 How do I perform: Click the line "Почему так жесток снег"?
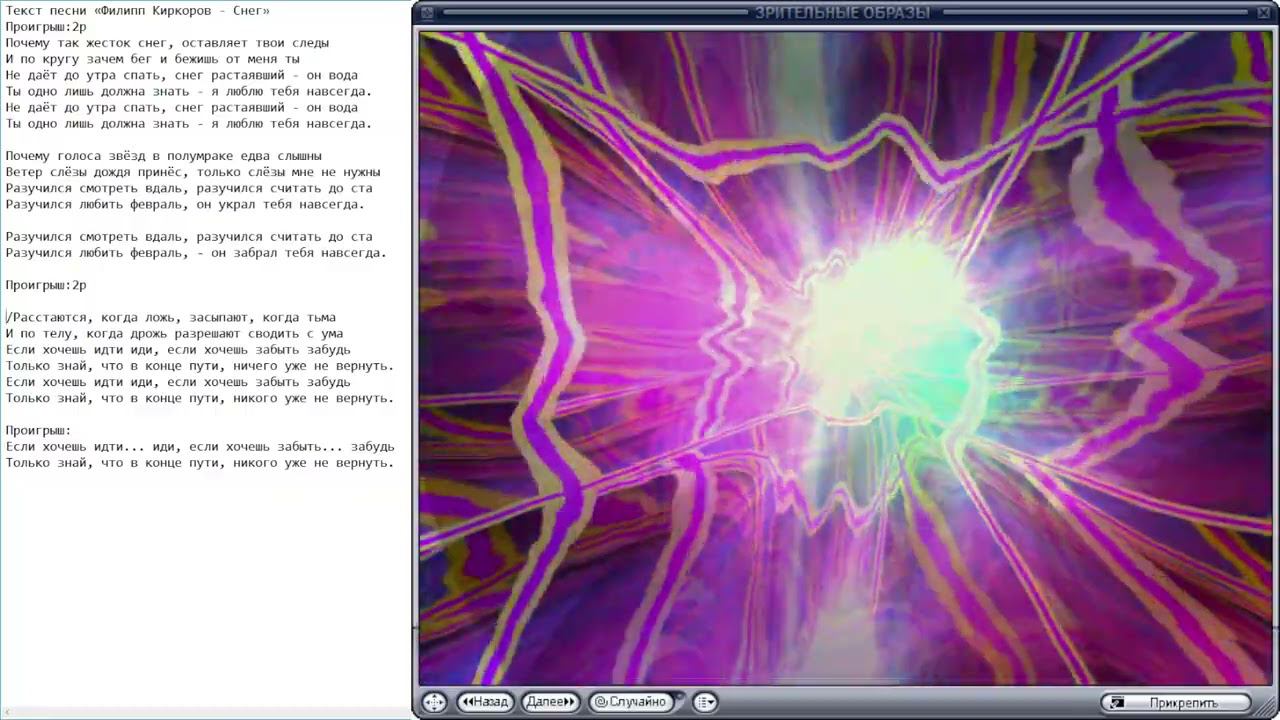[x=167, y=43]
